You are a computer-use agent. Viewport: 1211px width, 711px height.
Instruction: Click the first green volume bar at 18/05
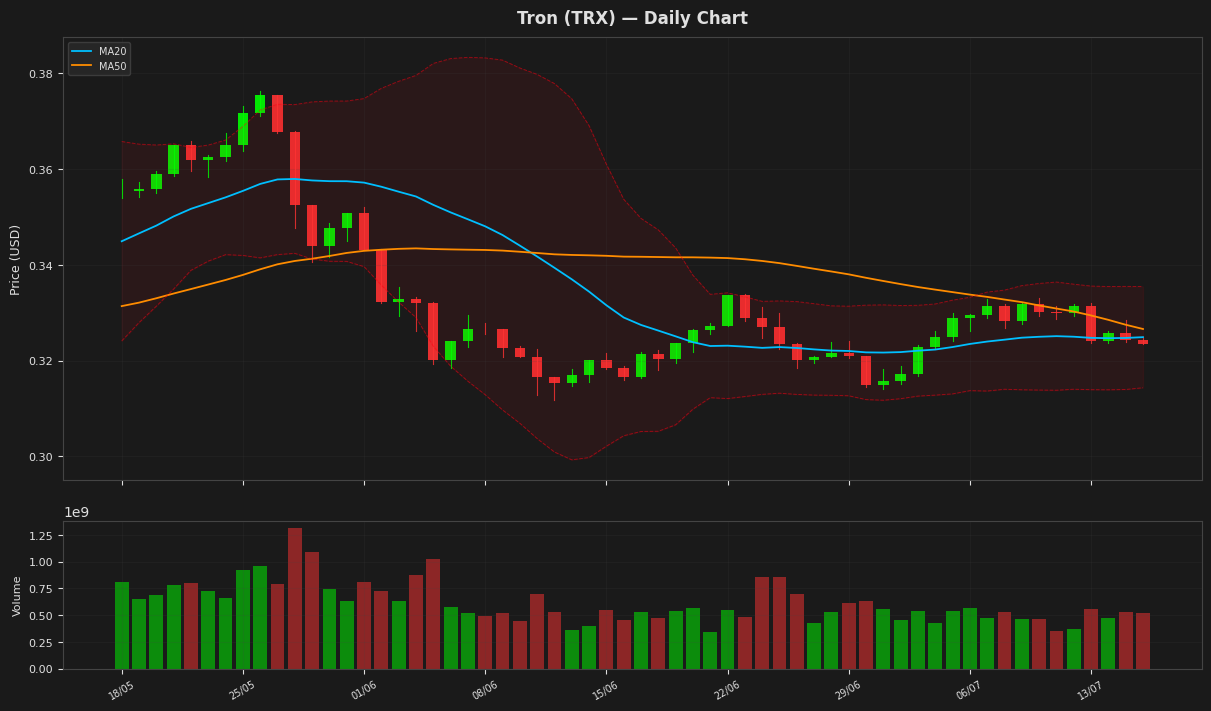122,626
